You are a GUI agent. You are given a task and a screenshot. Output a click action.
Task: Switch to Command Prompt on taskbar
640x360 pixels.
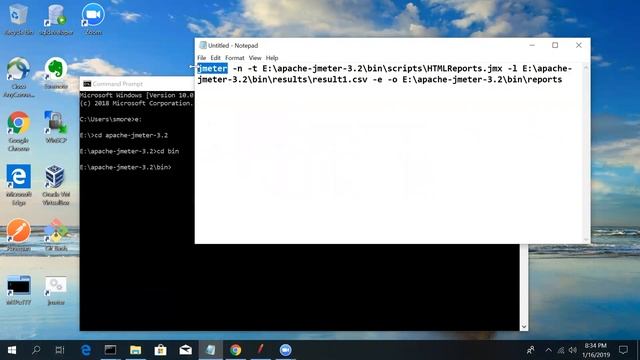click(x=110, y=350)
